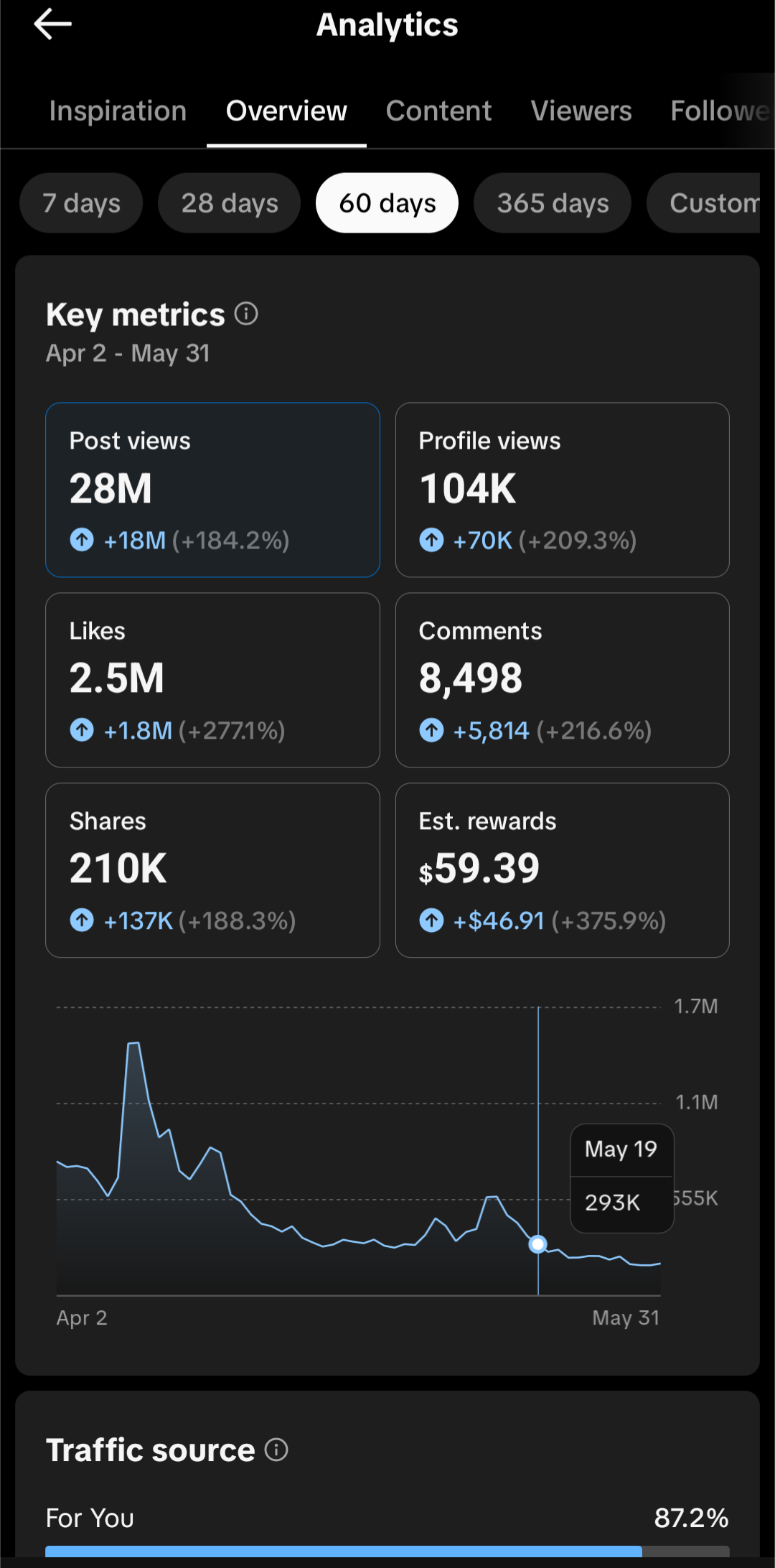775x1568 pixels.
Task: Click the For You traffic progress bar
Action: [387, 1551]
